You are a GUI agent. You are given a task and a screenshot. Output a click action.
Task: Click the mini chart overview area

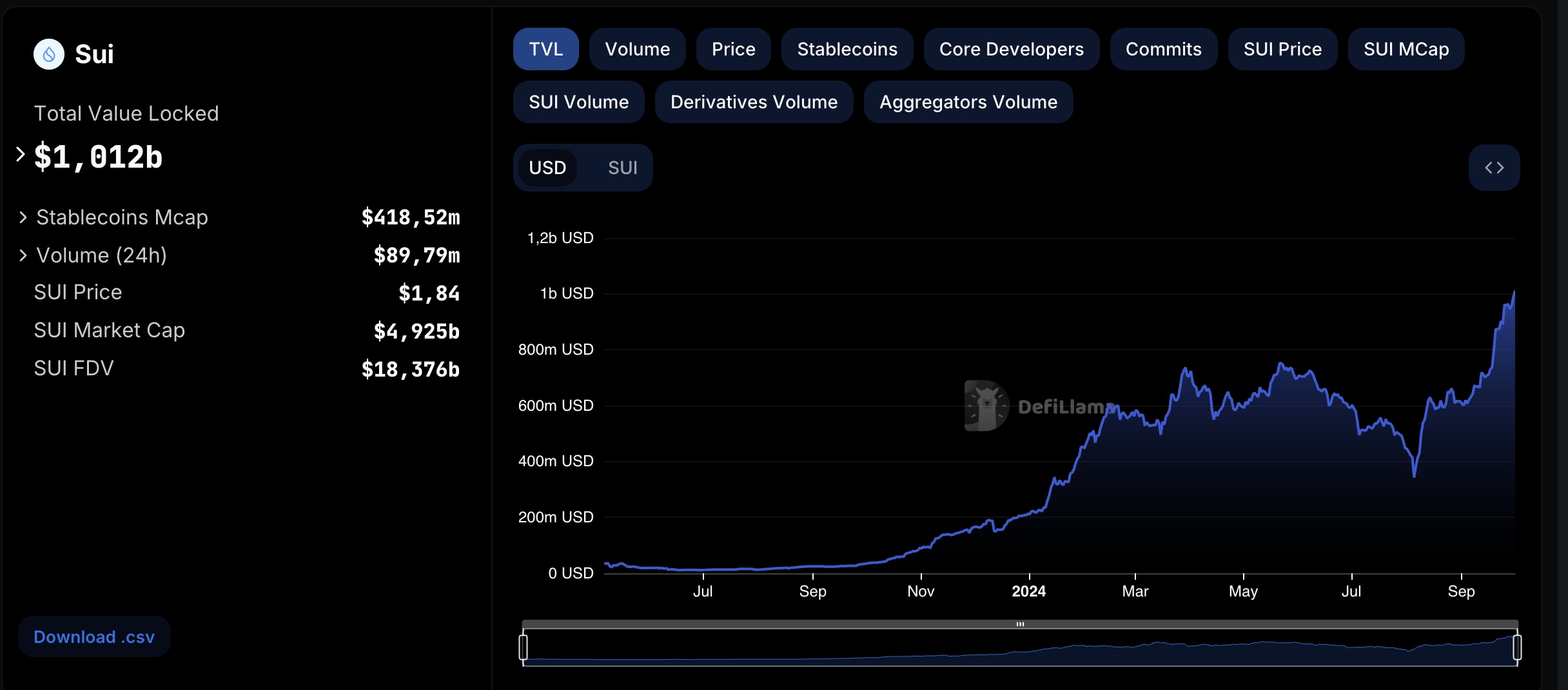[1020, 647]
